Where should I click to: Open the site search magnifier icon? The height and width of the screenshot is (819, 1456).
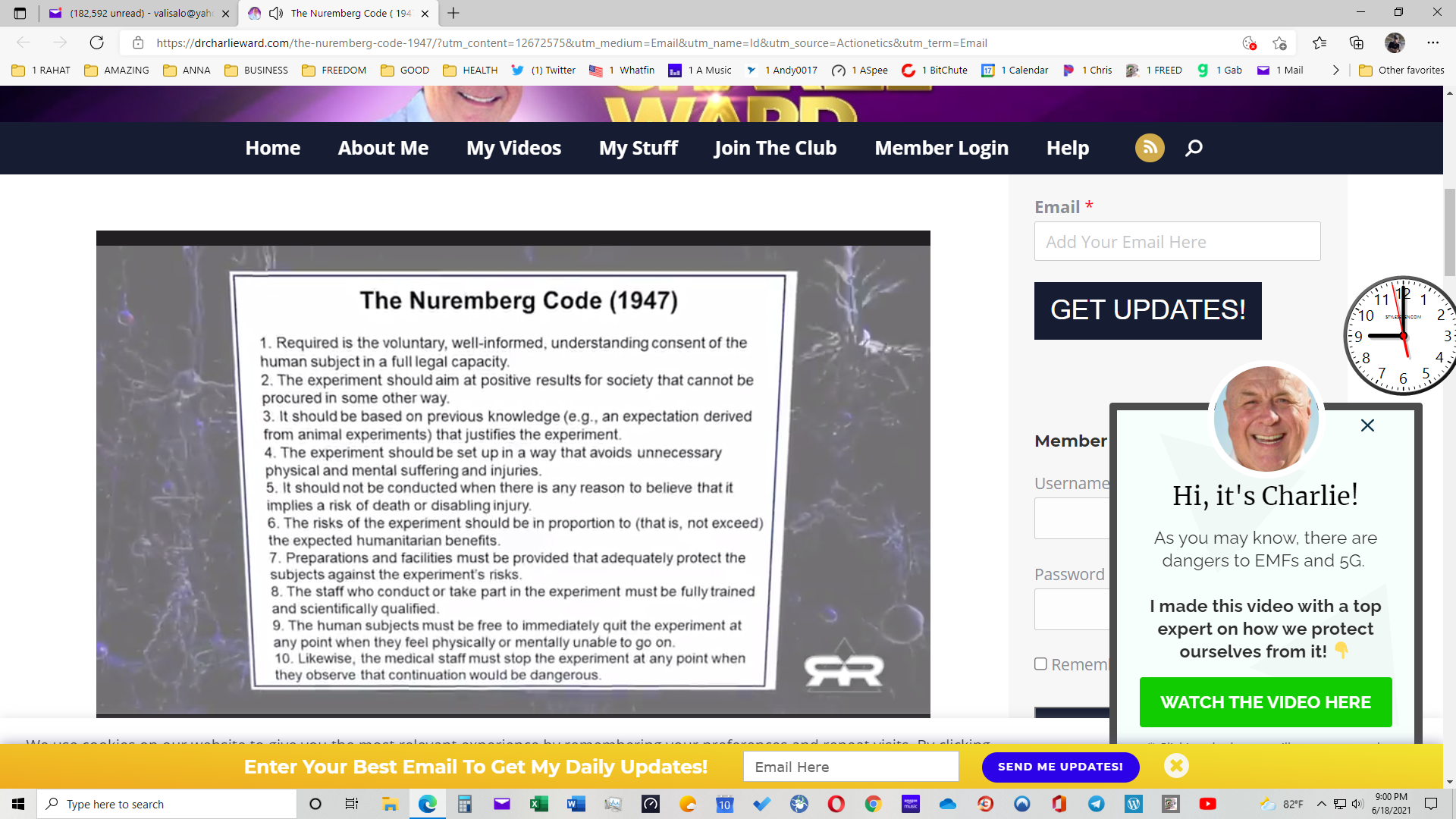pos(1194,148)
